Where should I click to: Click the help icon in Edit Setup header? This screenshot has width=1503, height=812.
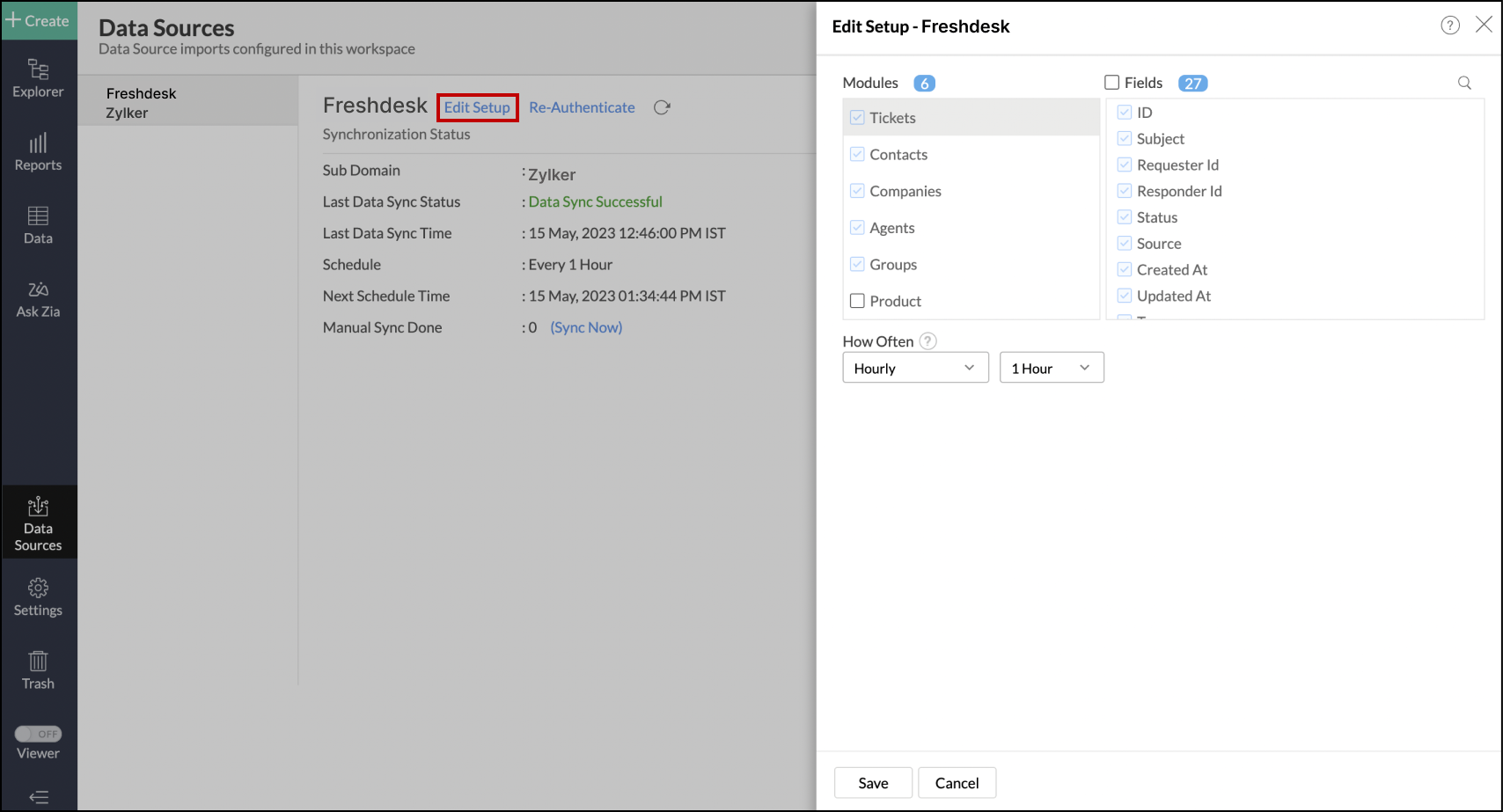(1449, 26)
